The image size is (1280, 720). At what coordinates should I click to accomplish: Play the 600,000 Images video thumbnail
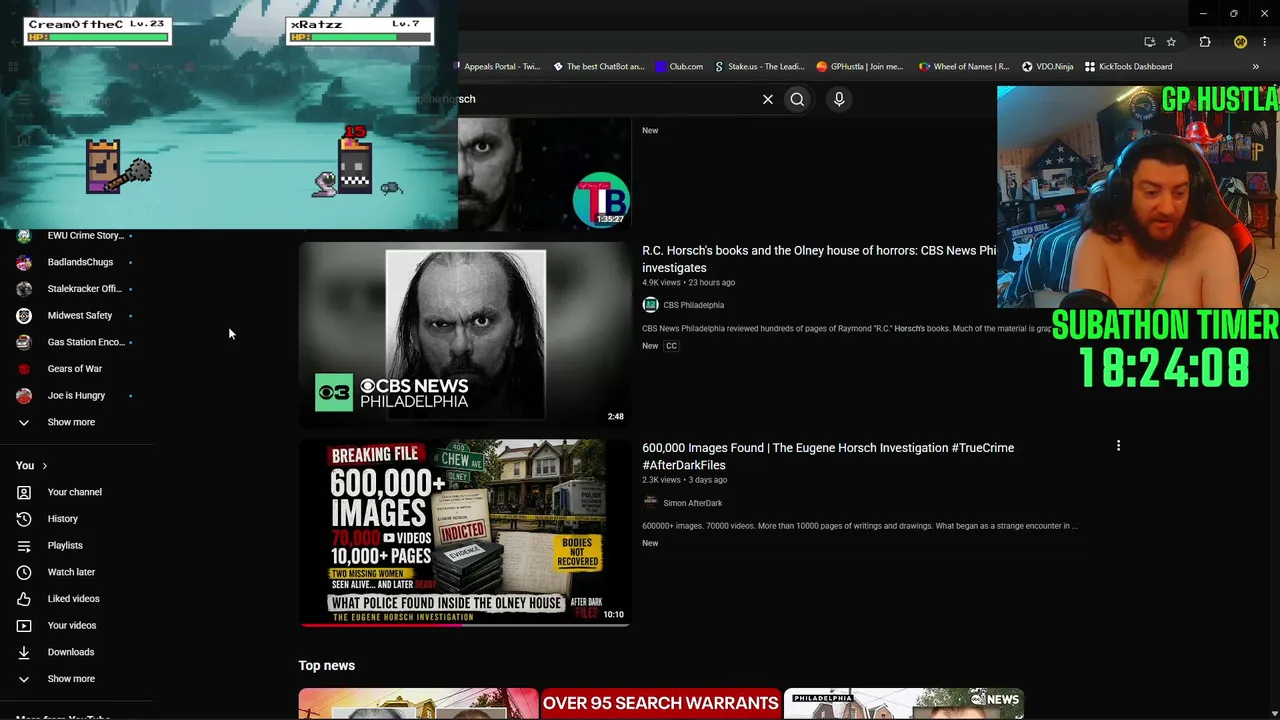(465, 533)
